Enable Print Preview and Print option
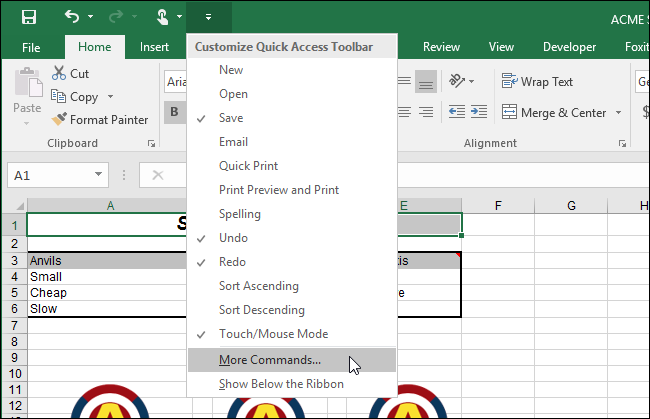The width and height of the screenshot is (650, 419). tap(292, 190)
